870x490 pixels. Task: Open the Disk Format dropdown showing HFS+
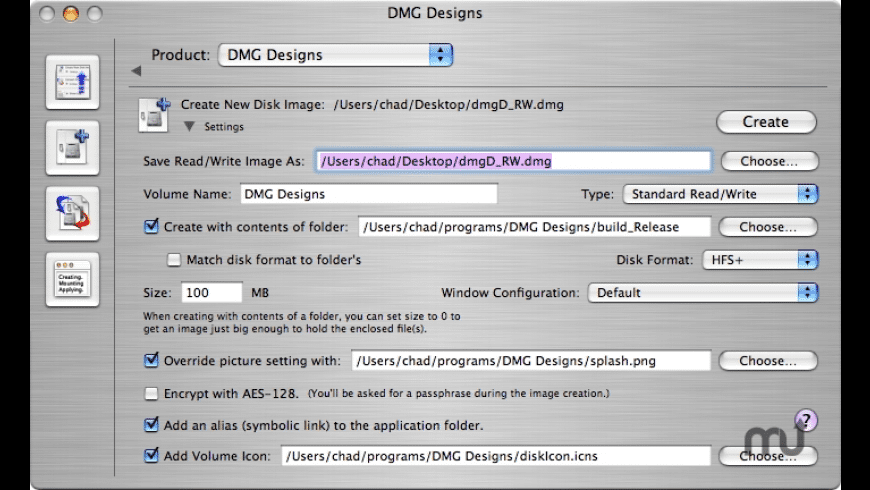click(760, 260)
